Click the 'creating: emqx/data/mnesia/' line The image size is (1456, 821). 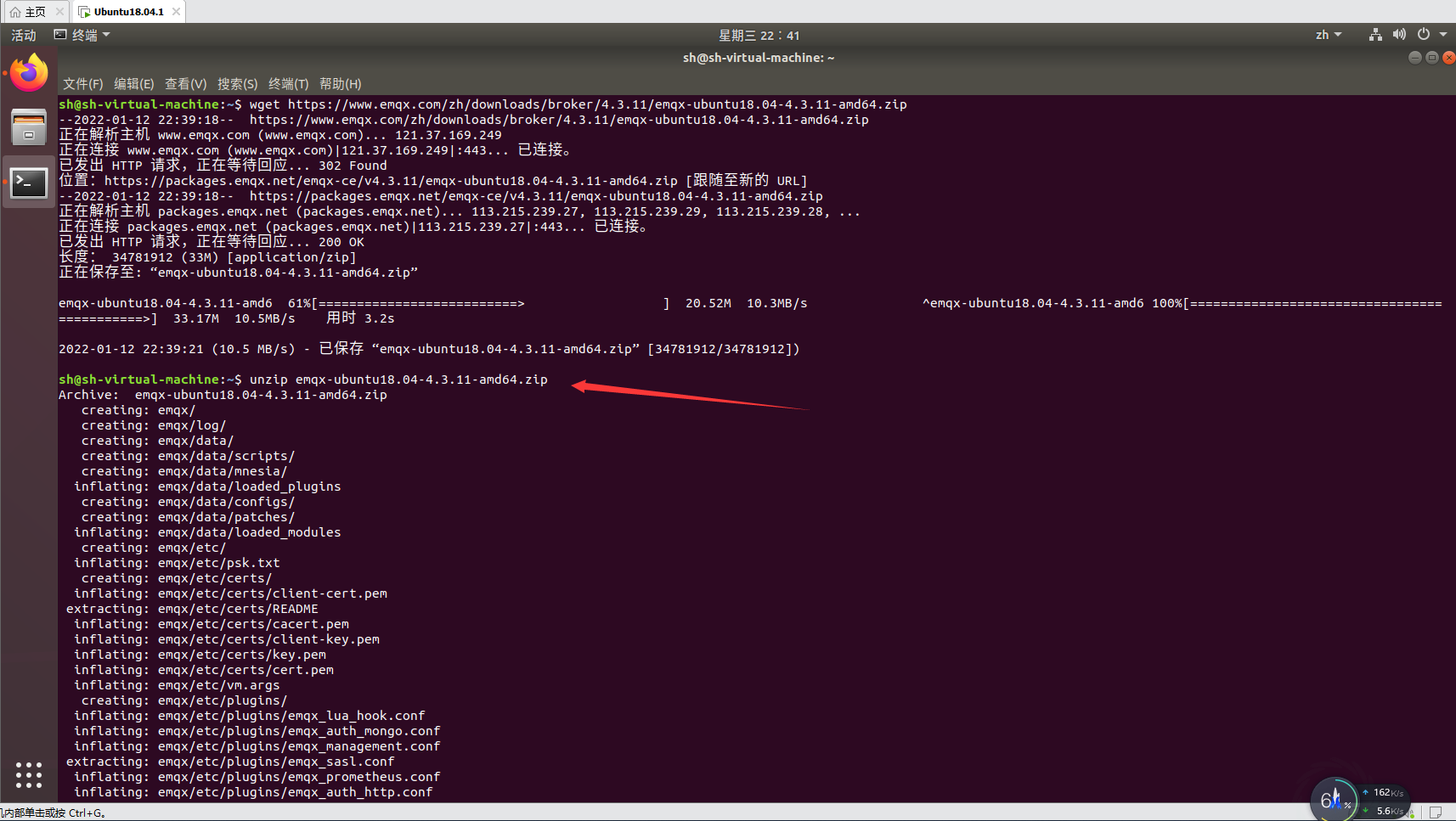tap(184, 471)
